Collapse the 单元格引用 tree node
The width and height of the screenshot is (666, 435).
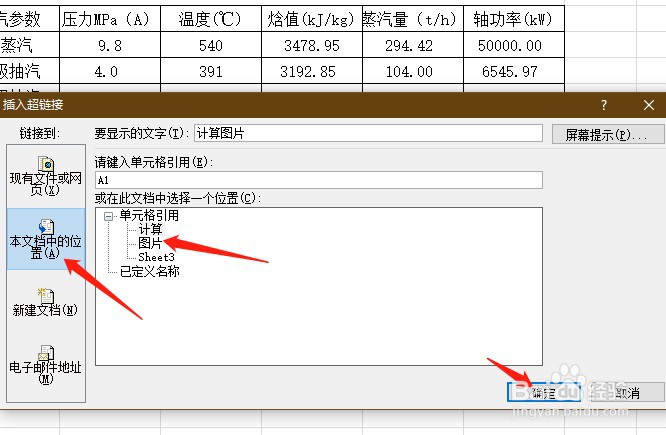coord(109,216)
